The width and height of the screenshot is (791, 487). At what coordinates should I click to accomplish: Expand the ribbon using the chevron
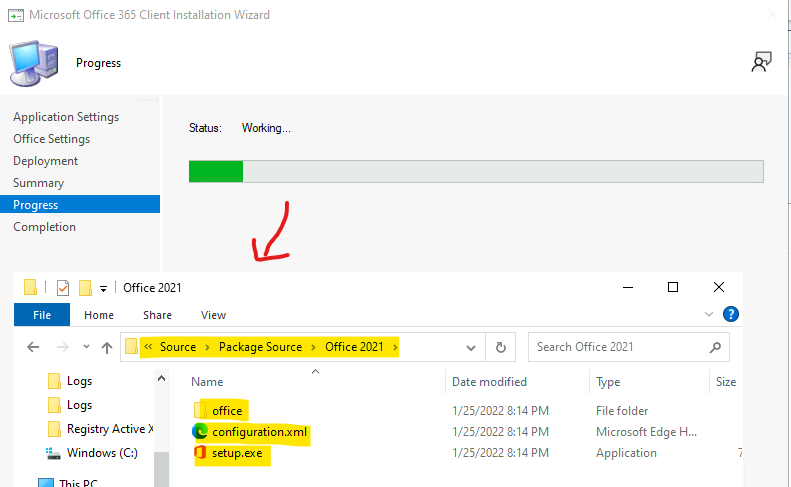(x=709, y=315)
